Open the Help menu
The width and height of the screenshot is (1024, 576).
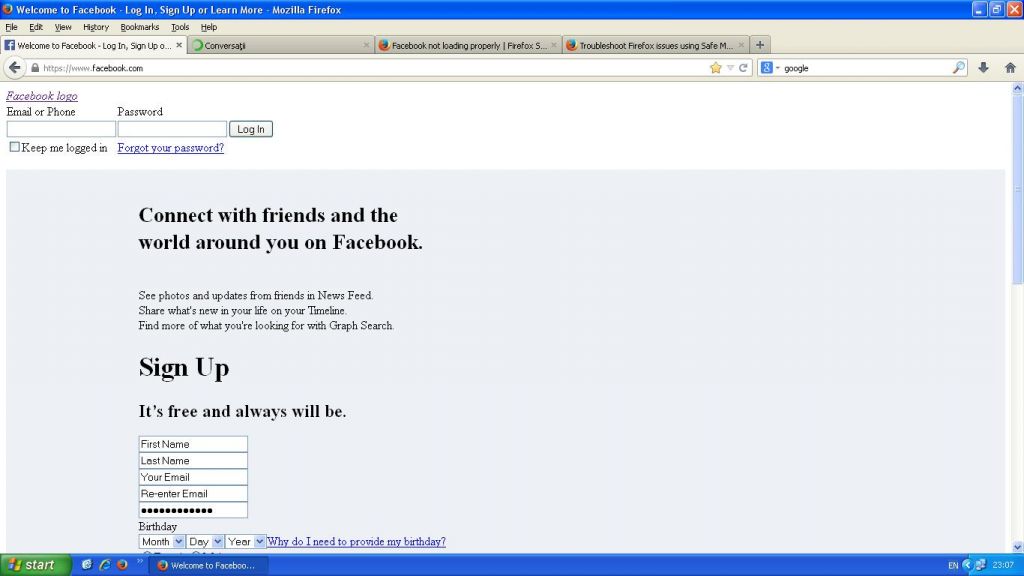pyautogui.click(x=209, y=27)
